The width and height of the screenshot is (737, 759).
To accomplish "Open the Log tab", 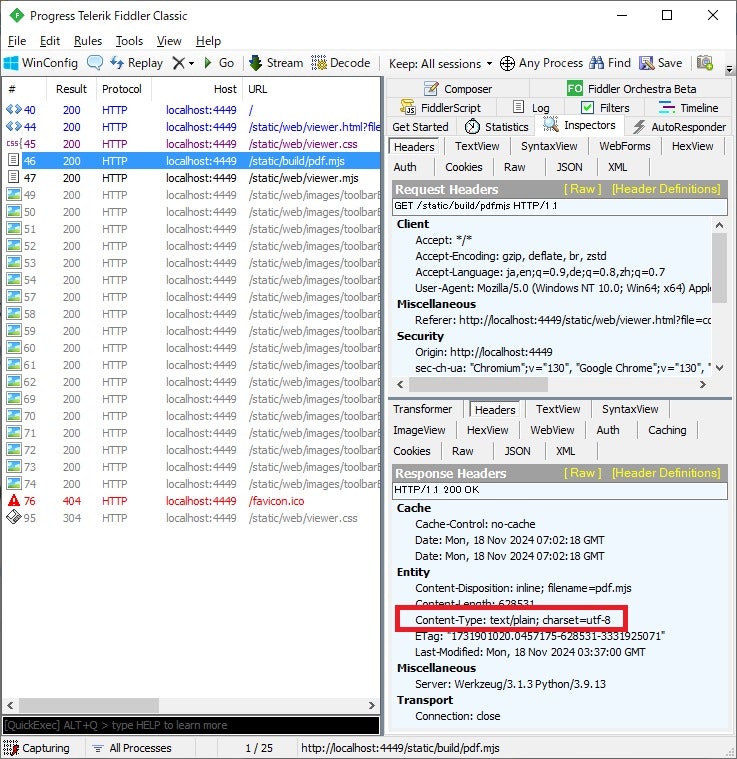I will pyautogui.click(x=531, y=108).
